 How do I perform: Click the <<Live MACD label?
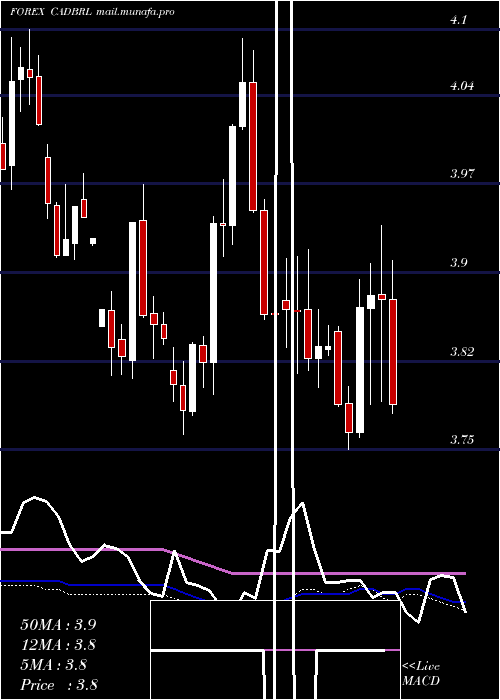[x=421, y=673]
